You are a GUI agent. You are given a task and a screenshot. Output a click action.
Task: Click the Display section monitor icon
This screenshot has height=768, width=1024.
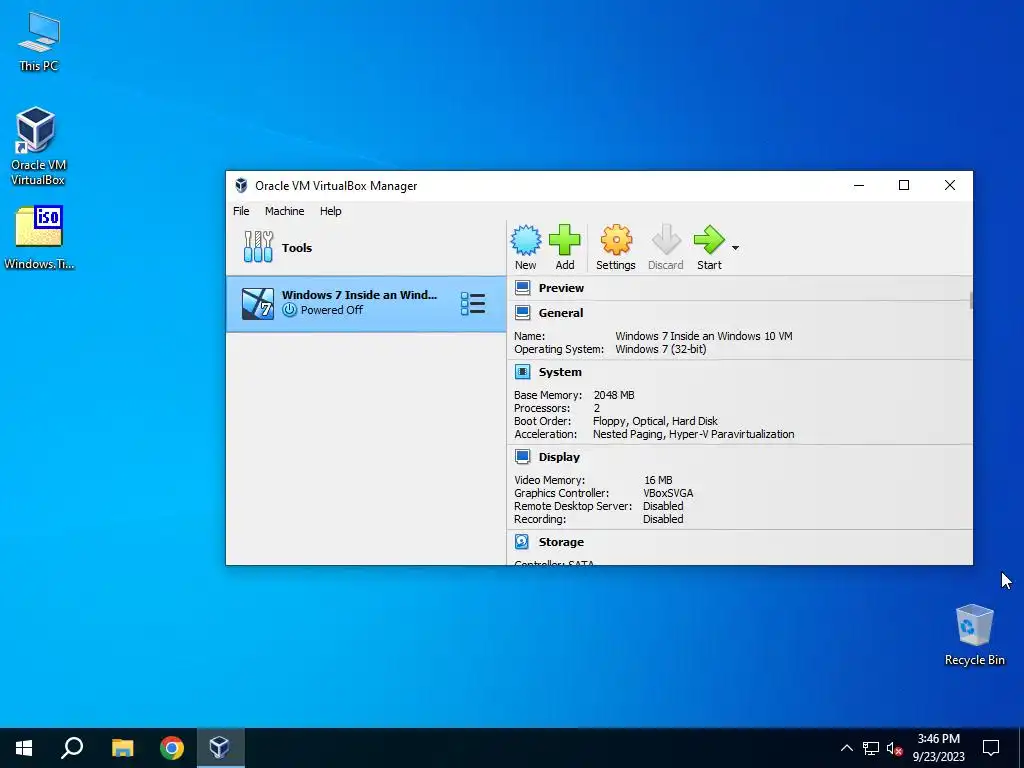point(522,456)
